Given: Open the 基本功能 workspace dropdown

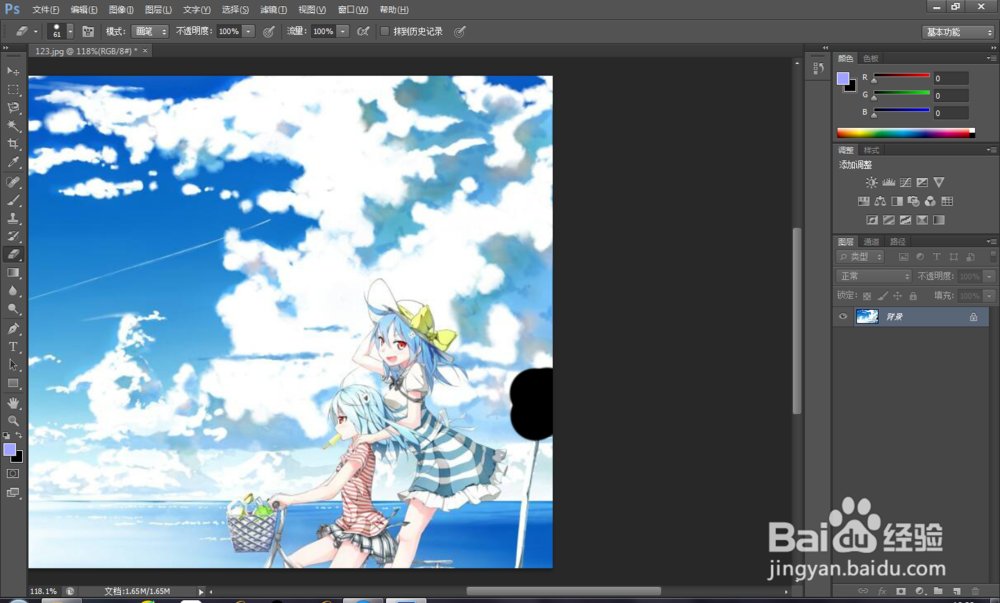Looking at the screenshot, I should click(958, 32).
